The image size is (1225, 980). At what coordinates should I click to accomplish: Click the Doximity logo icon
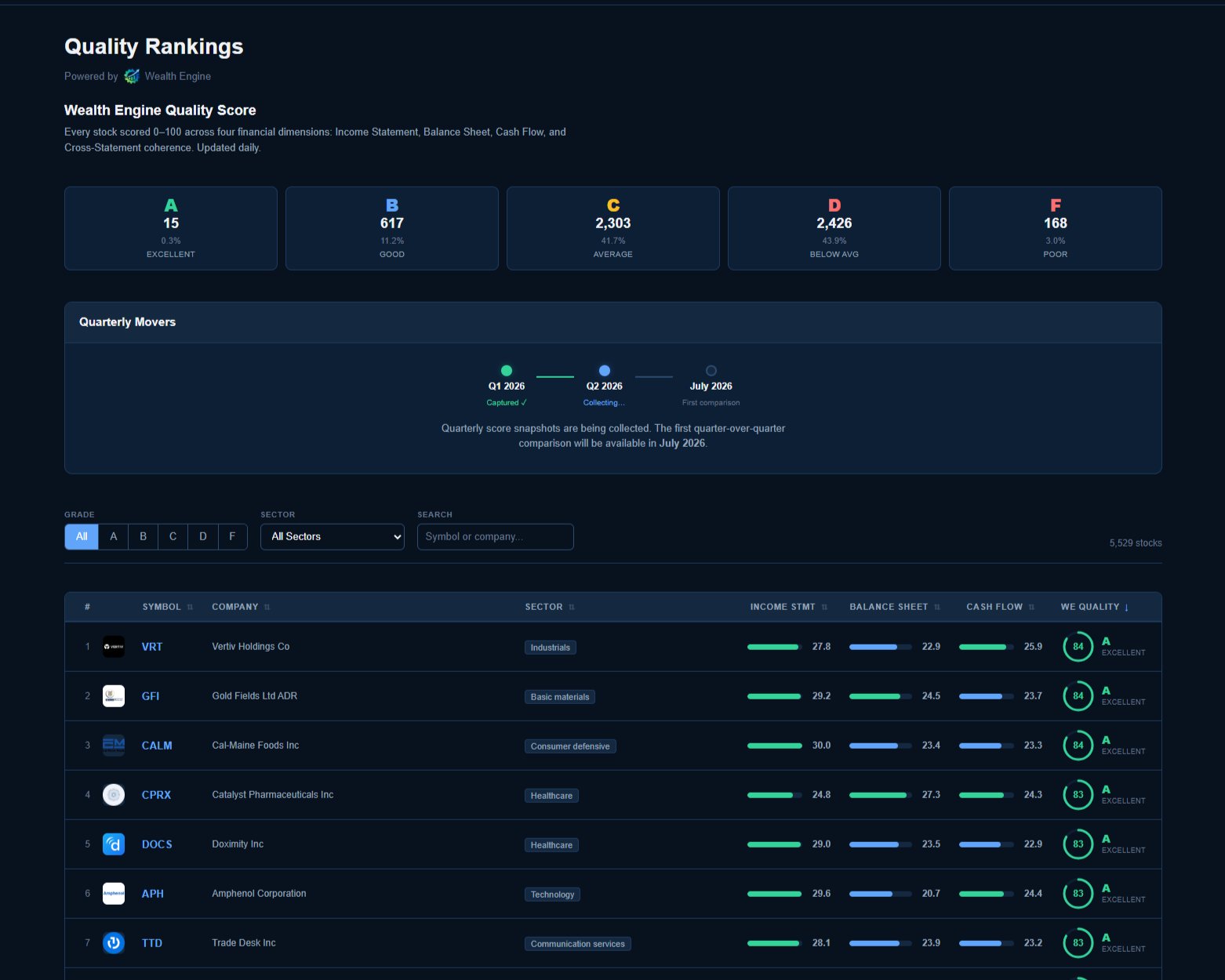coord(114,844)
